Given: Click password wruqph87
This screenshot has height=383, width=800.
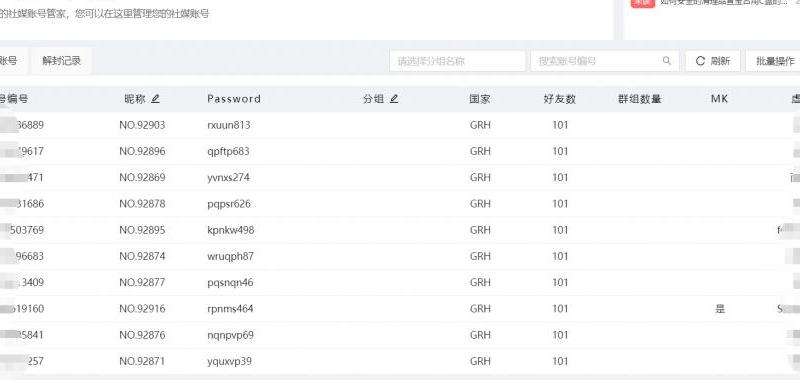Looking at the screenshot, I should click(231, 257).
